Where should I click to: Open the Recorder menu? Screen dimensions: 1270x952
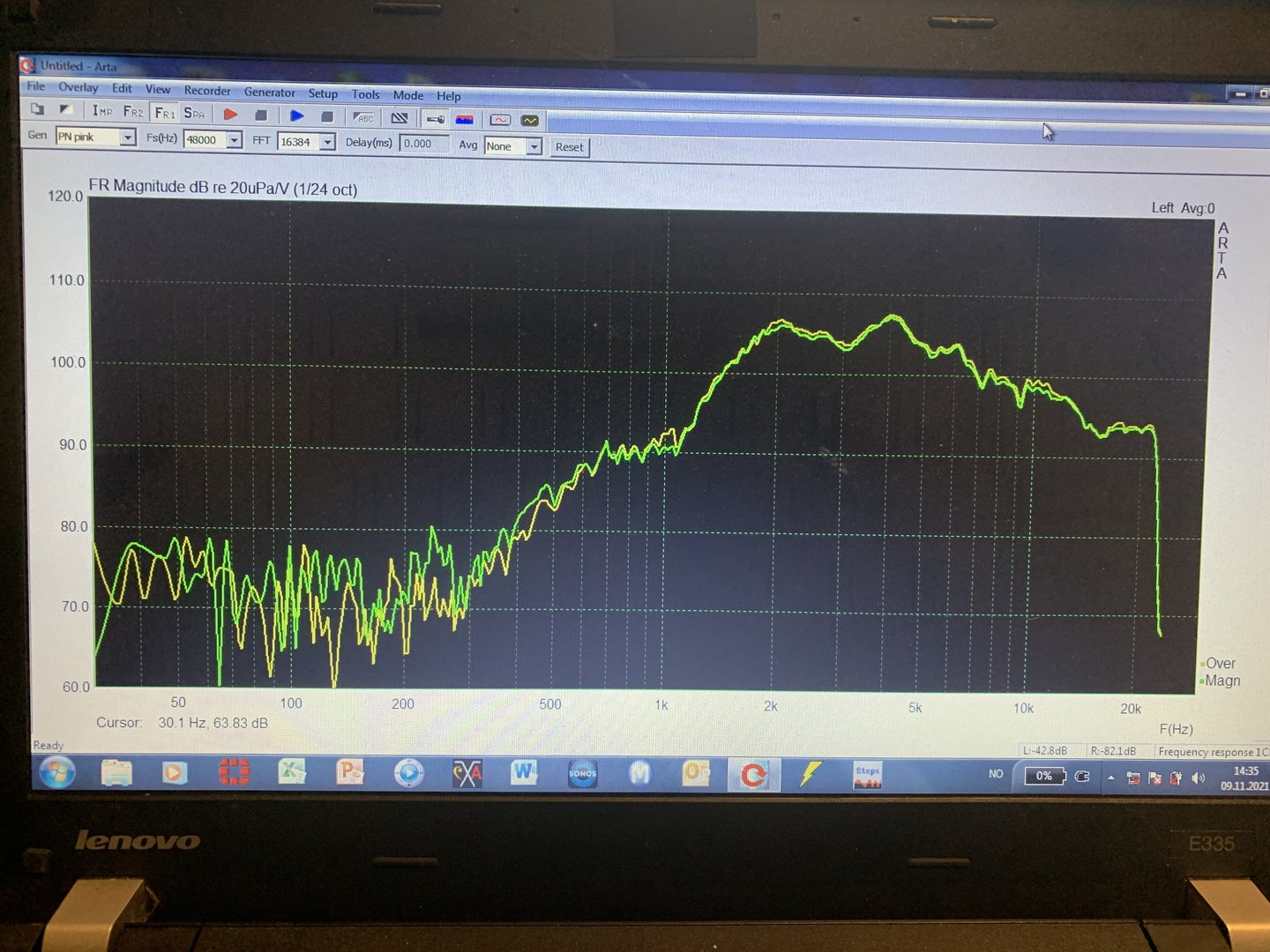coord(207,91)
